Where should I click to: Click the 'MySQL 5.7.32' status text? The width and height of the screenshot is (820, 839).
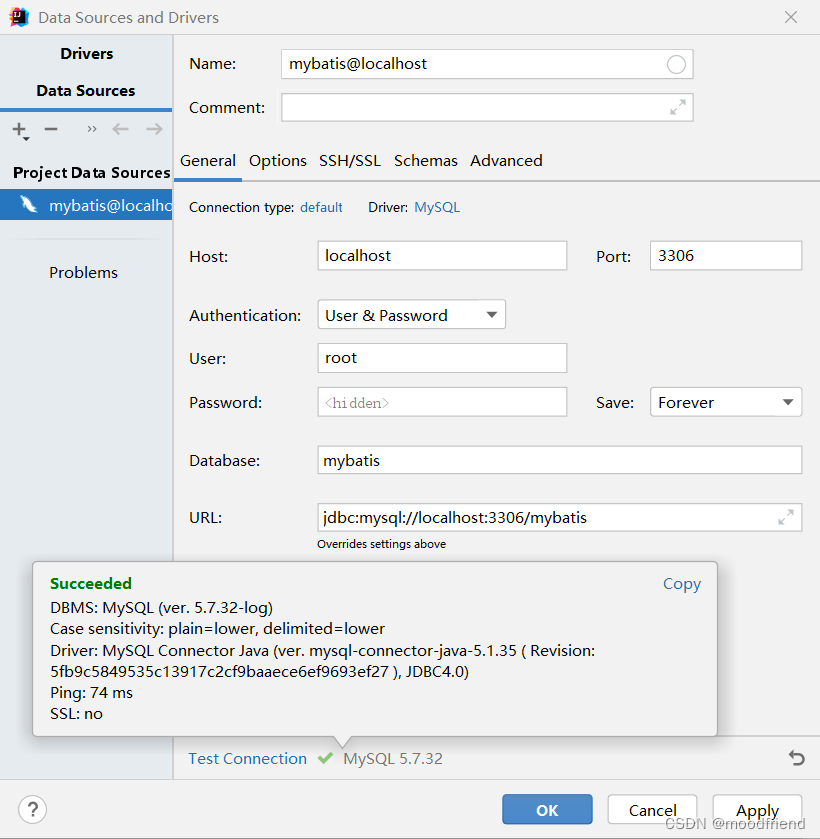tap(393, 758)
